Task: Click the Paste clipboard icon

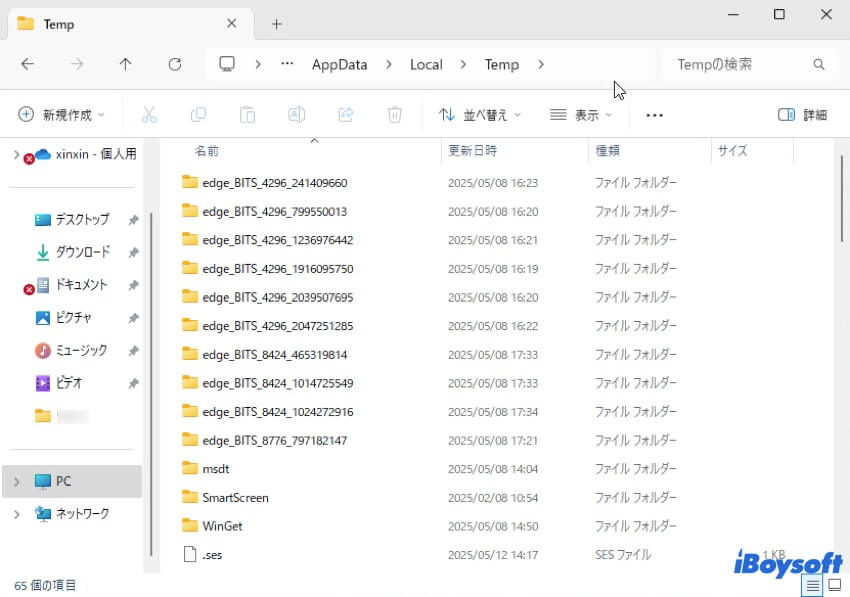Action: 247,115
